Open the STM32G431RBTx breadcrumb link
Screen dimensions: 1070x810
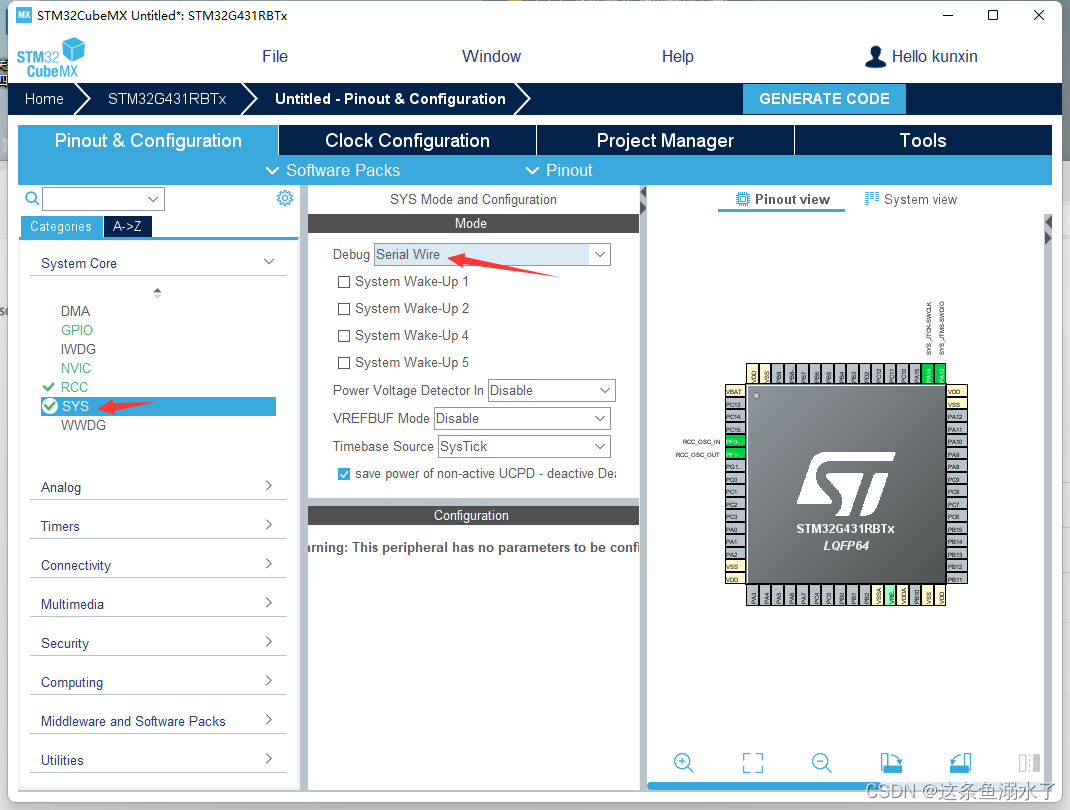166,99
